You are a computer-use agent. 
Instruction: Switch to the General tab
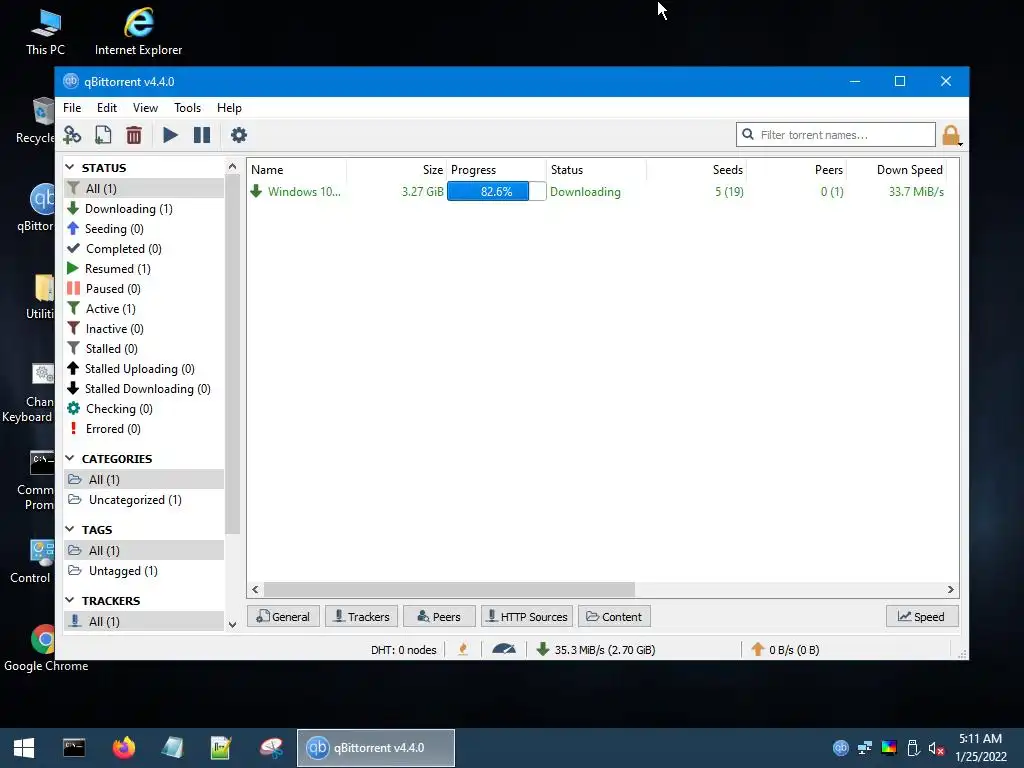[283, 616]
